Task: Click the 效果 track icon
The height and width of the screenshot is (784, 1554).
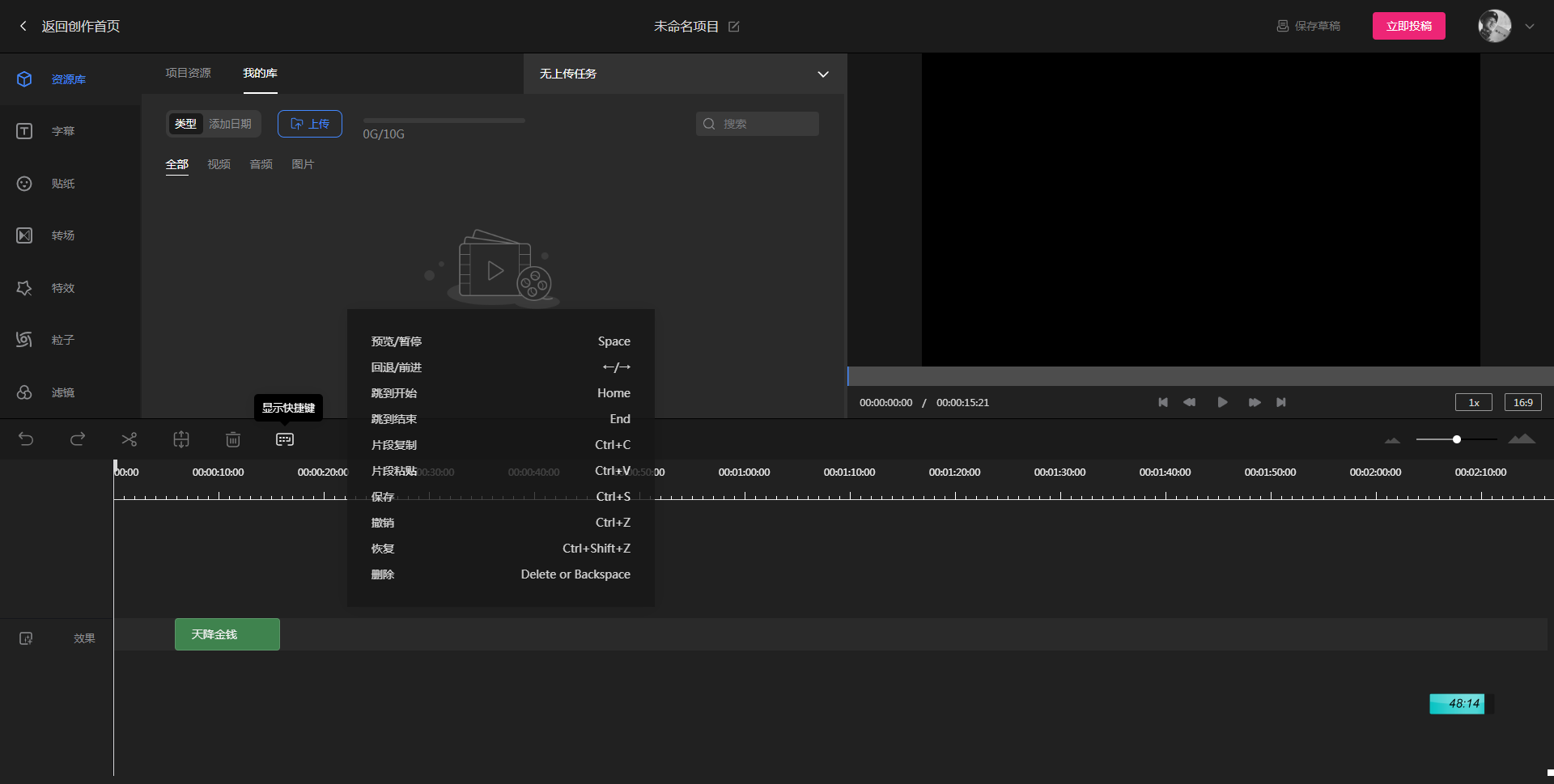Action: (x=26, y=638)
